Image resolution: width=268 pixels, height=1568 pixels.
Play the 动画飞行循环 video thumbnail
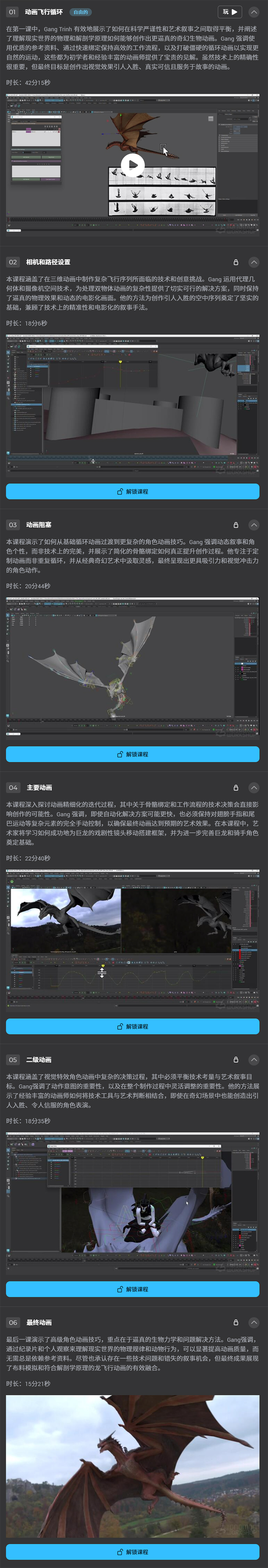133,164
